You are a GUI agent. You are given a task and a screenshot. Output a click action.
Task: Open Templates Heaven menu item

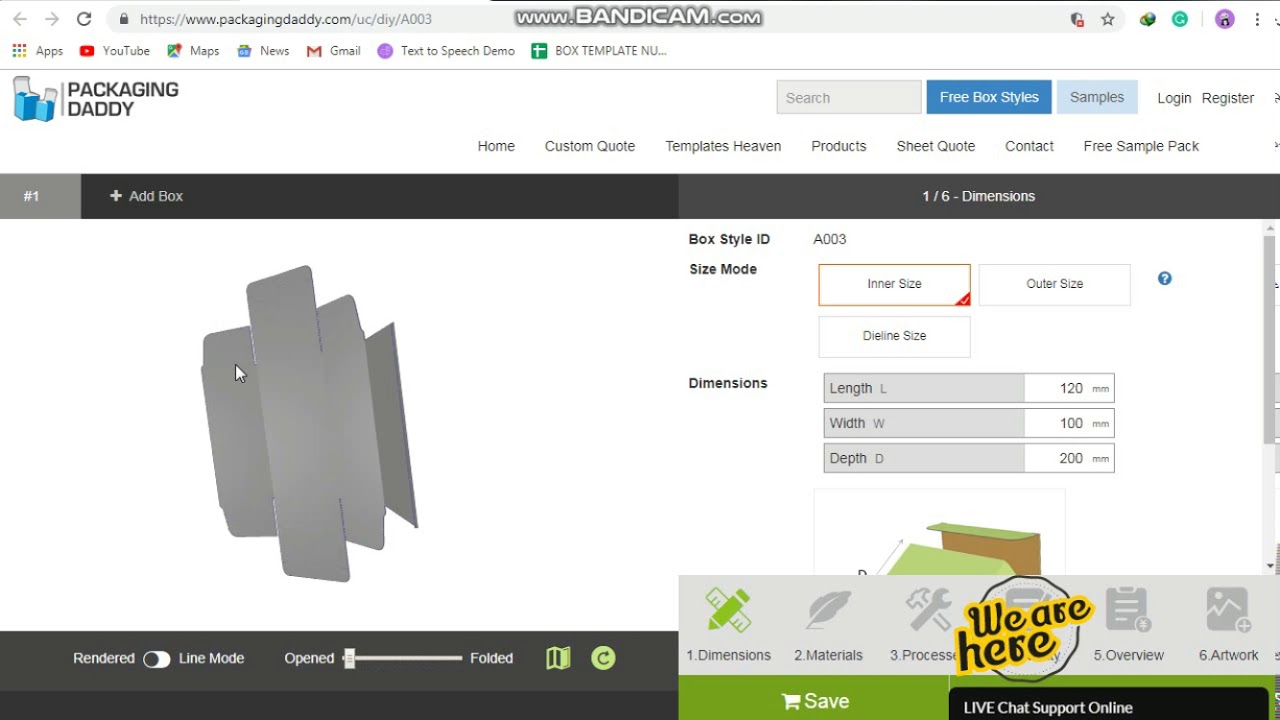click(x=723, y=146)
